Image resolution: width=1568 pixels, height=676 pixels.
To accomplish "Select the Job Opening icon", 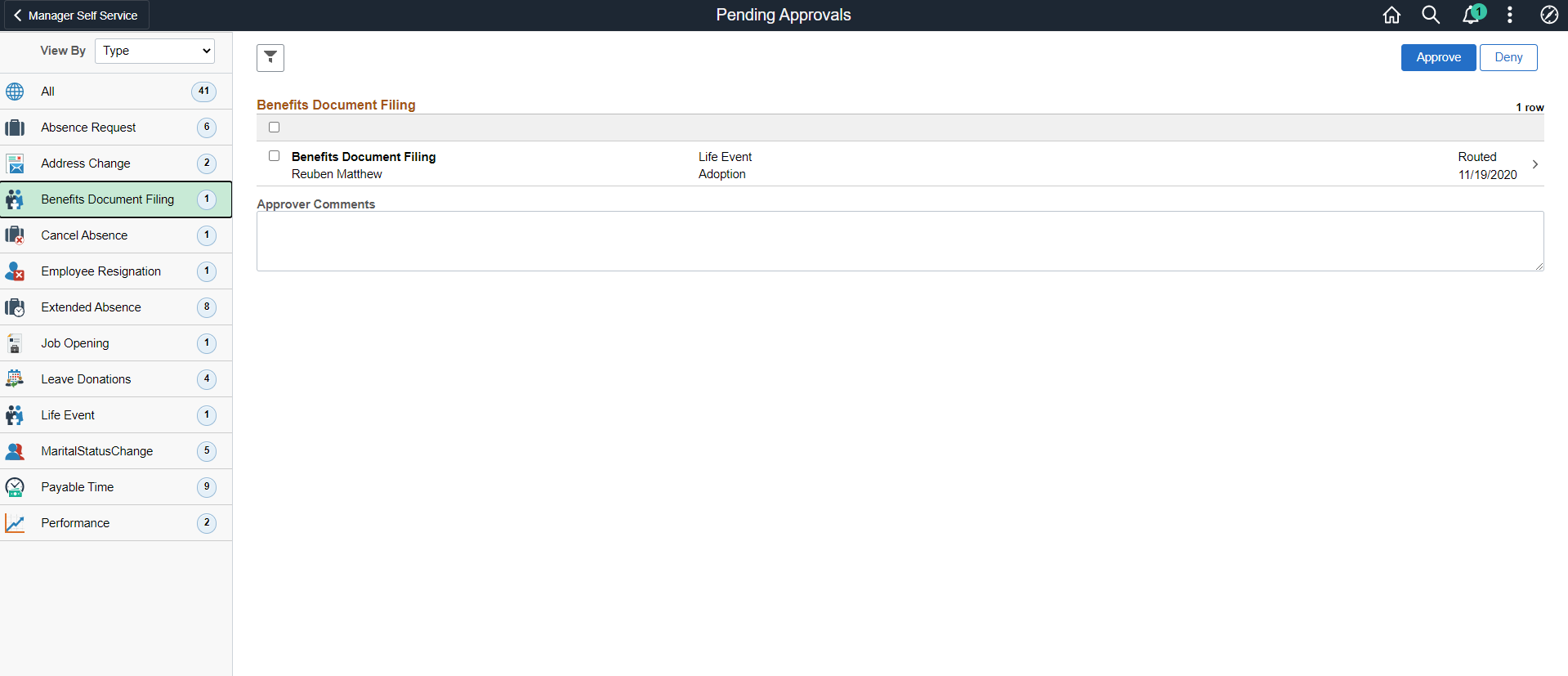I will tap(15, 343).
